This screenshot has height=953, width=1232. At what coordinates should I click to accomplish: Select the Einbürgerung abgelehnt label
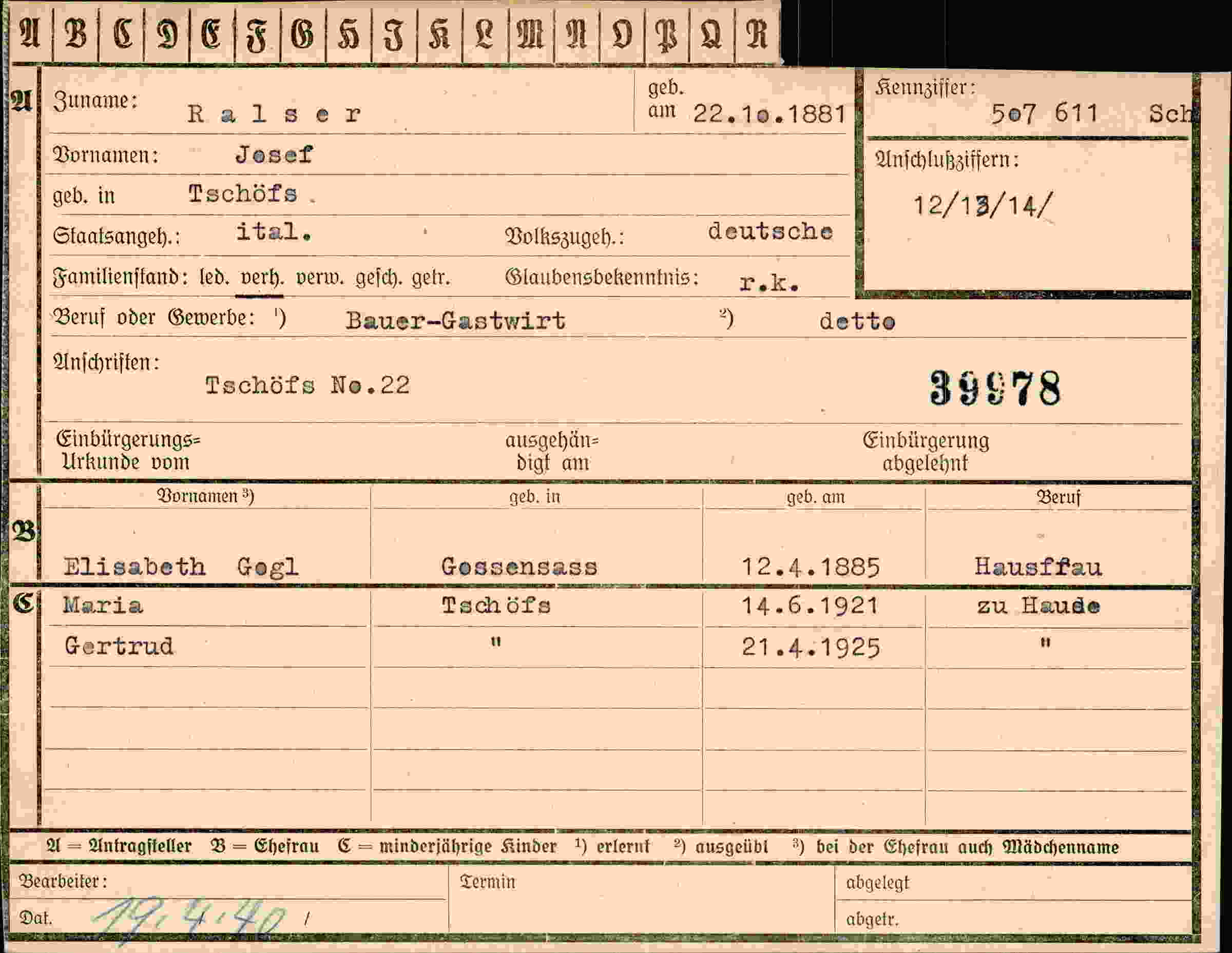(926, 452)
